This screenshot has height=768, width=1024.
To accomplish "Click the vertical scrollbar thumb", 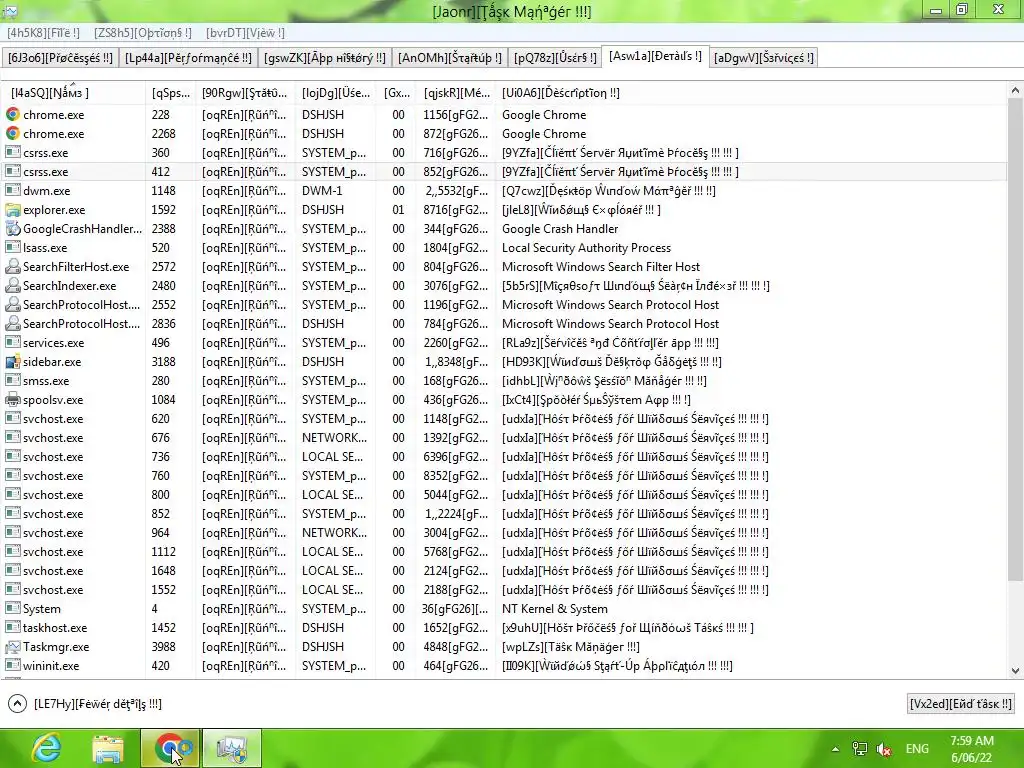I will 1015,340.
